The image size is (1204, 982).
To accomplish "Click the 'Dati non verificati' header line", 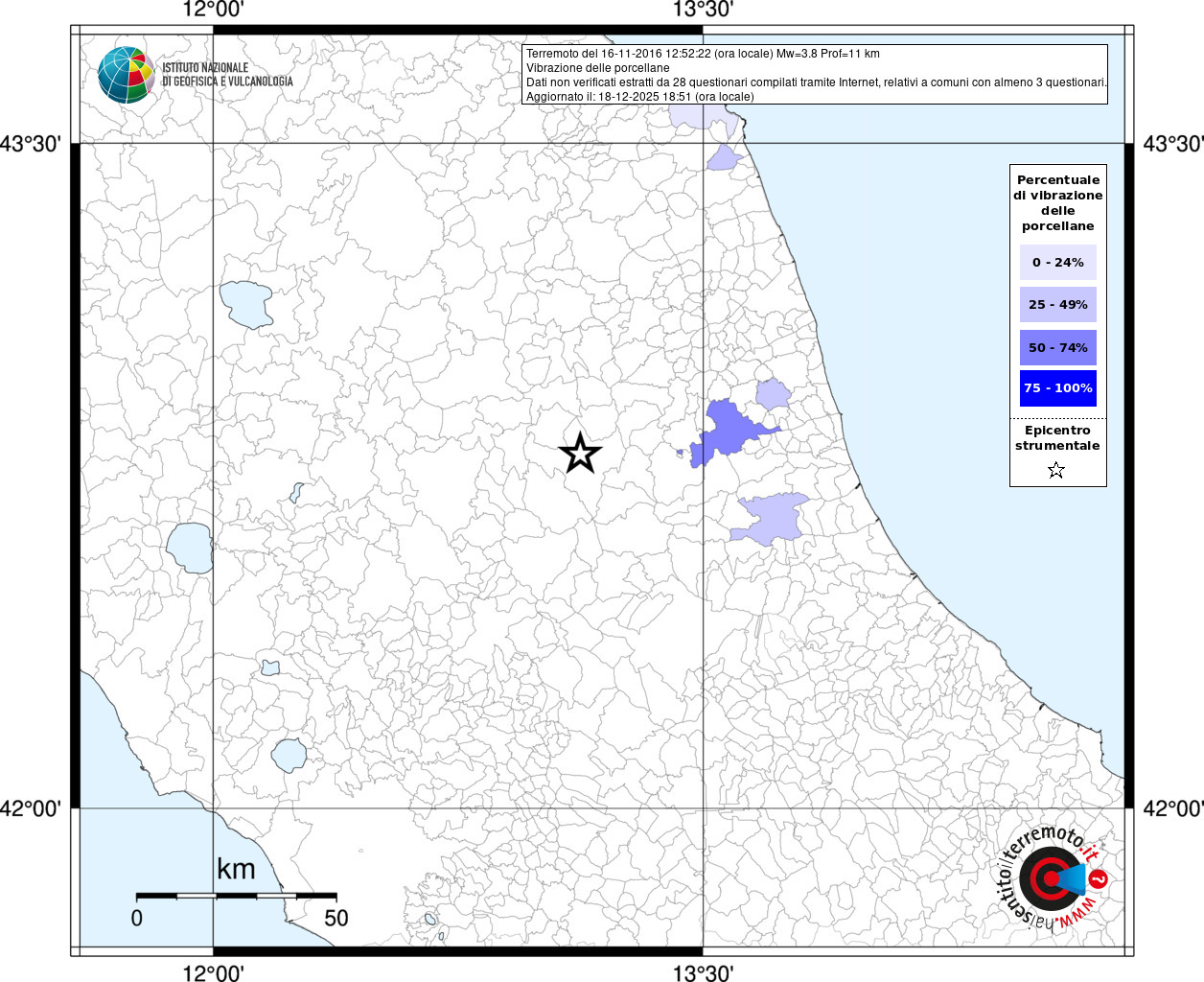I will (x=817, y=82).
